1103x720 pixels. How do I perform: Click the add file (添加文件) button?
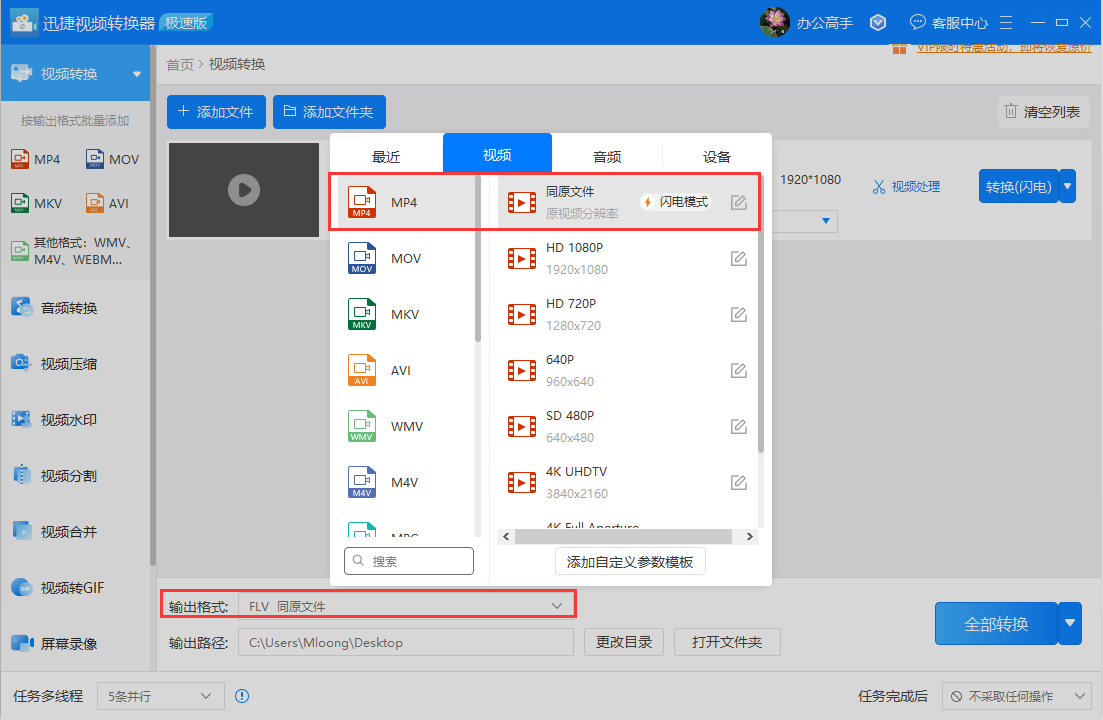pyautogui.click(x=215, y=112)
